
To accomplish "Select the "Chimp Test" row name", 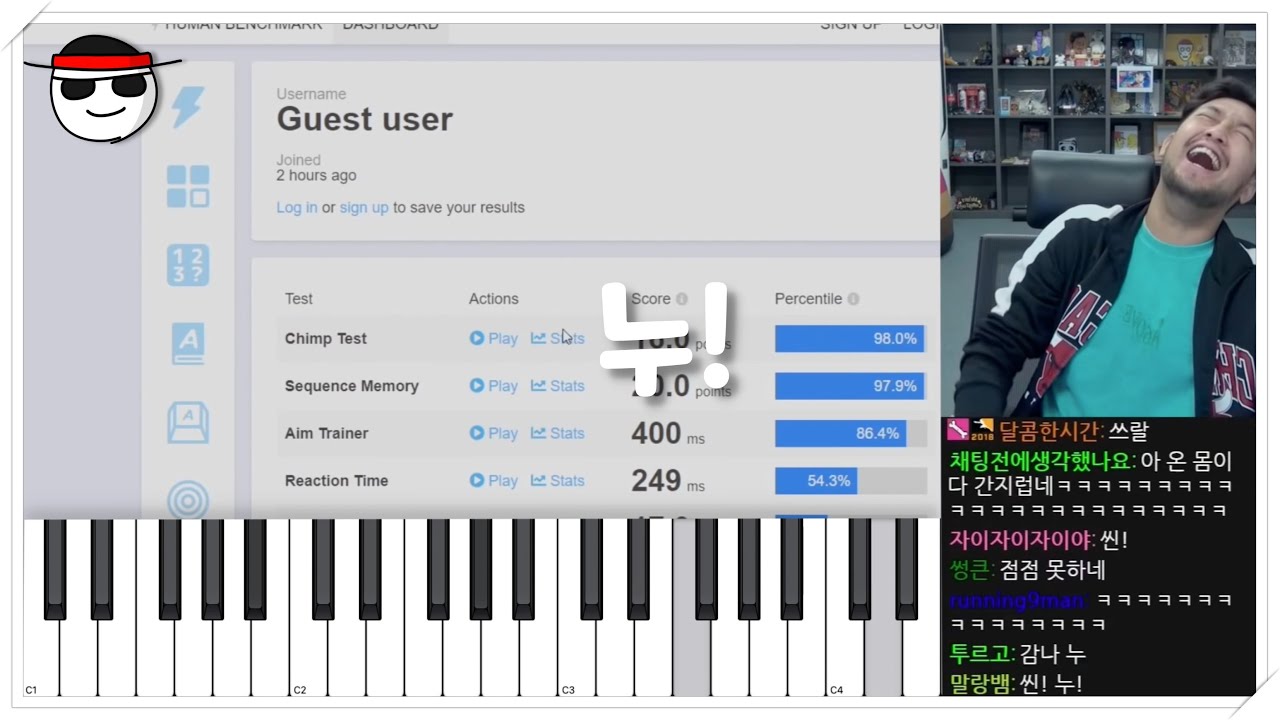I will click(326, 339).
